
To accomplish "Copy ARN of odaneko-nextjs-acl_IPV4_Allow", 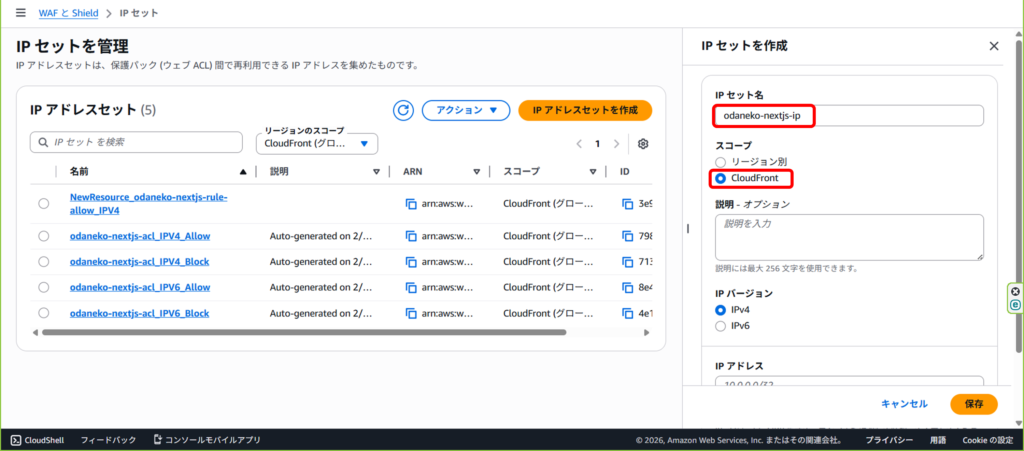I will click(x=410, y=236).
